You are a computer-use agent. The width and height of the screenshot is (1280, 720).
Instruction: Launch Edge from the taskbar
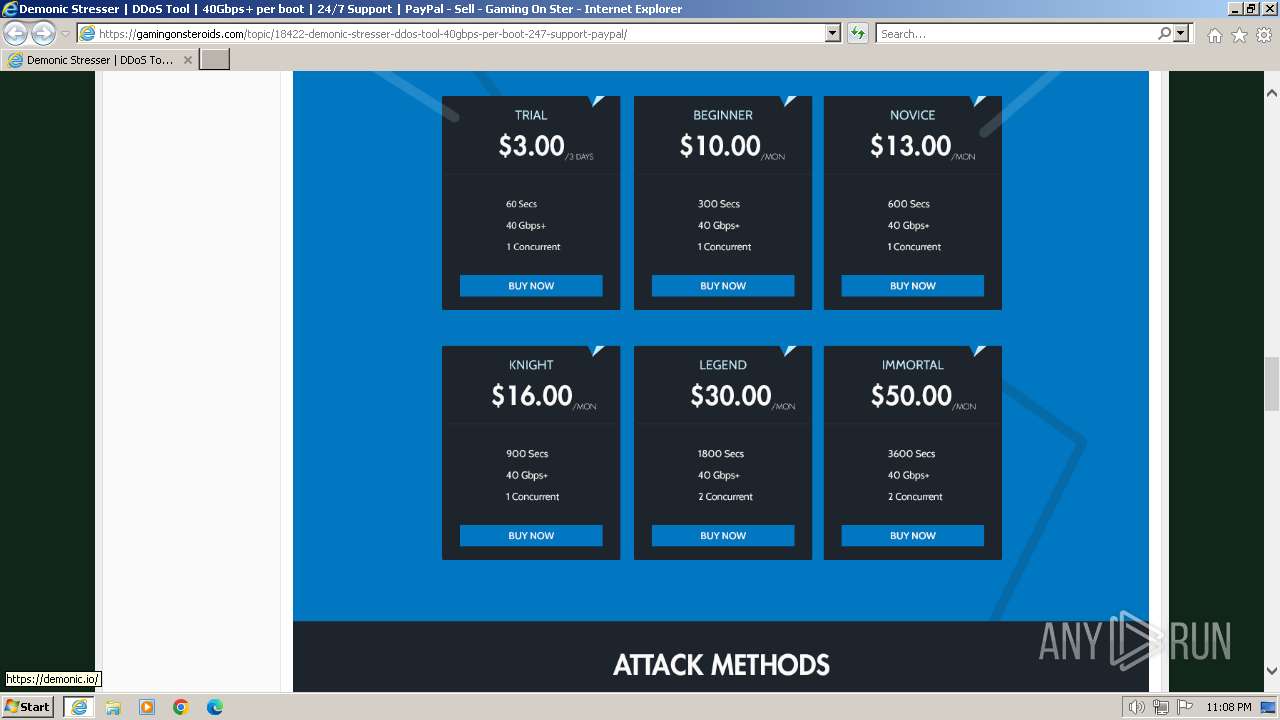coord(215,707)
